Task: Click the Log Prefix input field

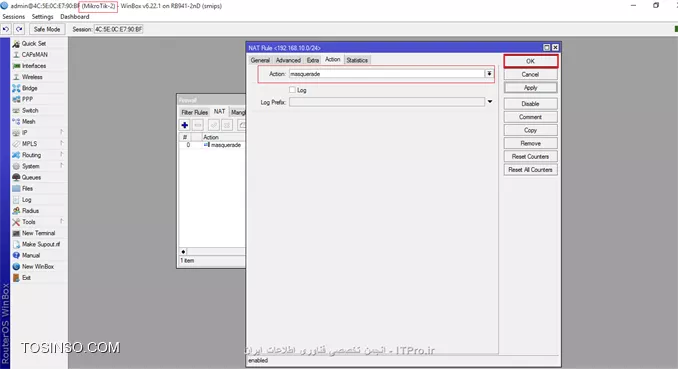Action: 387,102
